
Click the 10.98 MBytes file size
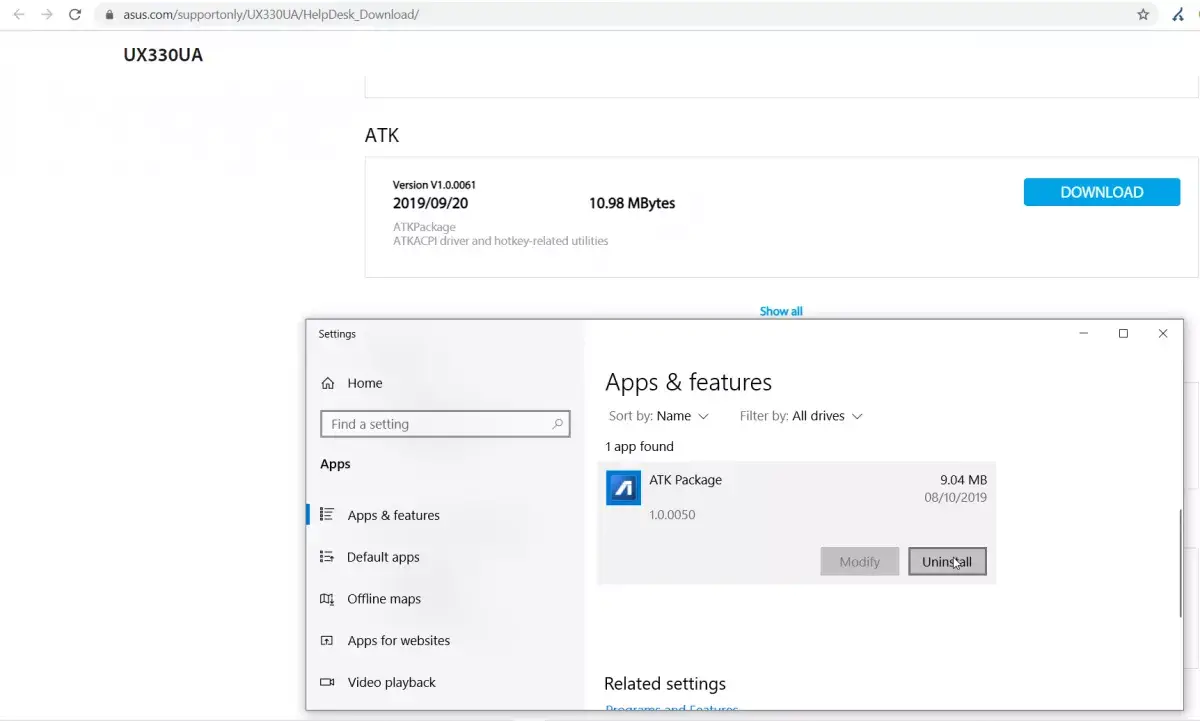pos(632,203)
